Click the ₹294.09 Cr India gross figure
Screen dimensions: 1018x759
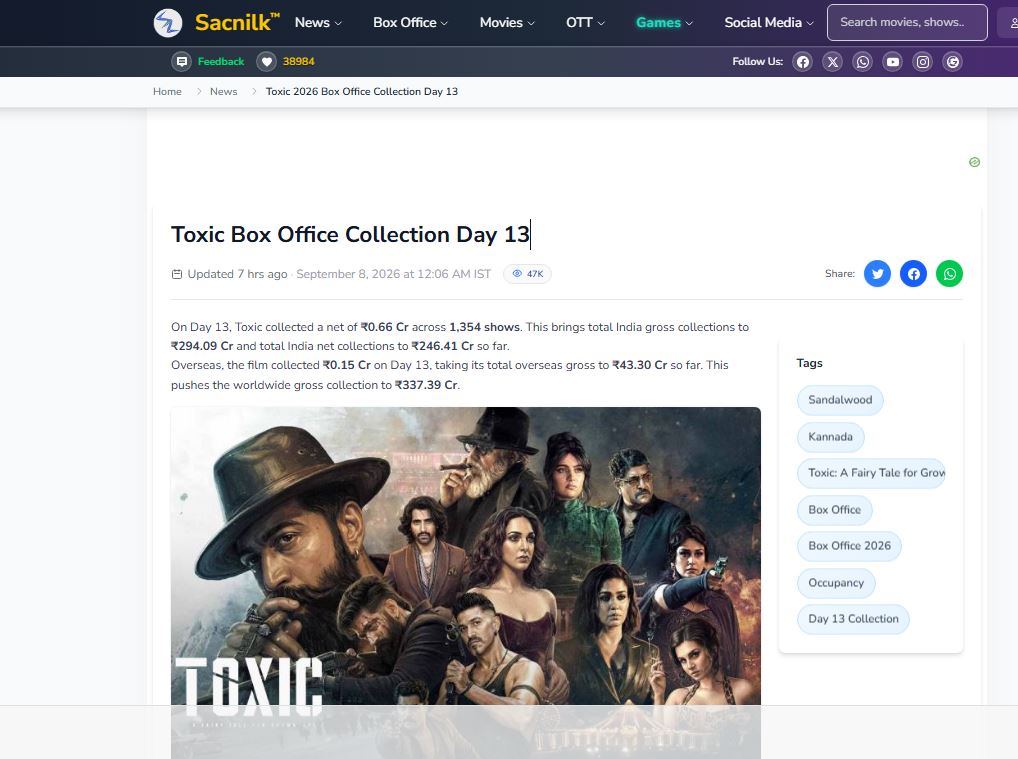click(202, 346)
